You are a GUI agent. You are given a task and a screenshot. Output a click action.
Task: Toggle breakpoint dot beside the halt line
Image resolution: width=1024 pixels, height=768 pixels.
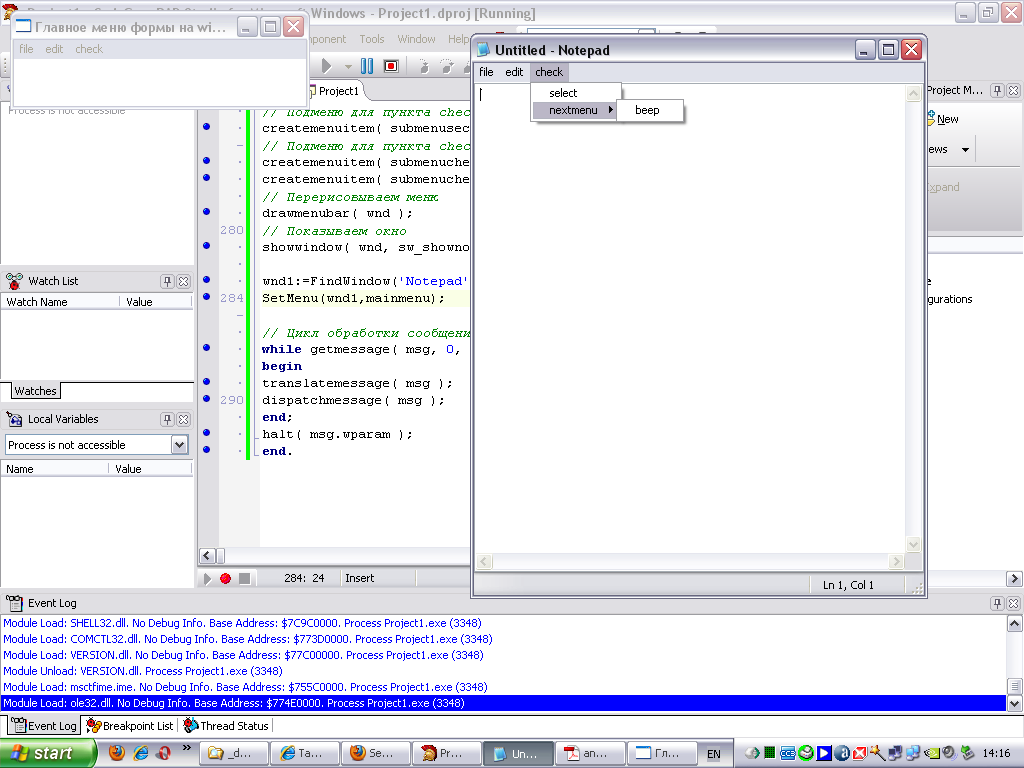206,434
